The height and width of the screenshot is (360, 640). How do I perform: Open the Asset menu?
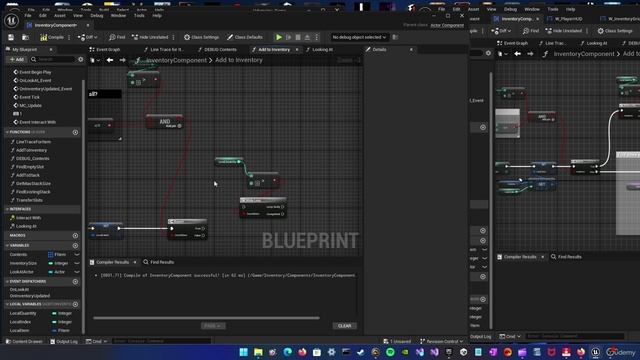click(x=60, y=16)
